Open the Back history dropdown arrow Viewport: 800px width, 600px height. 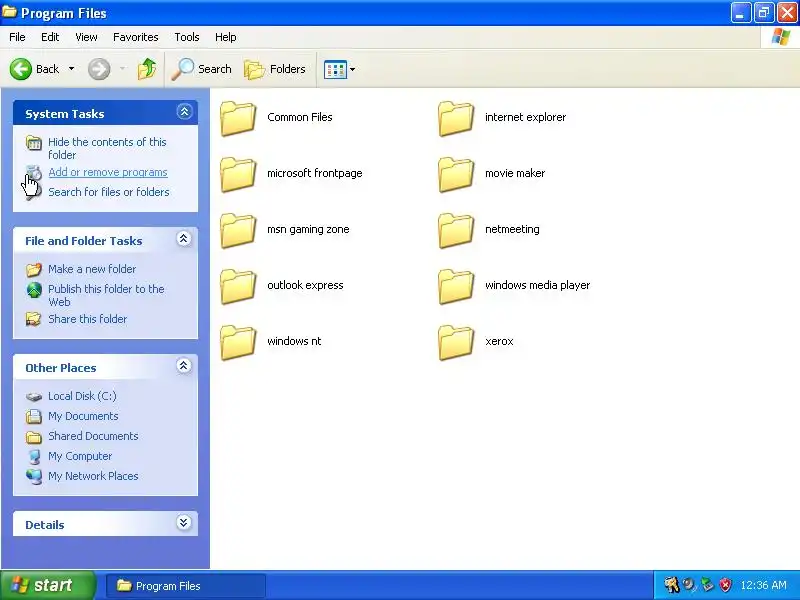click(71, 69)
